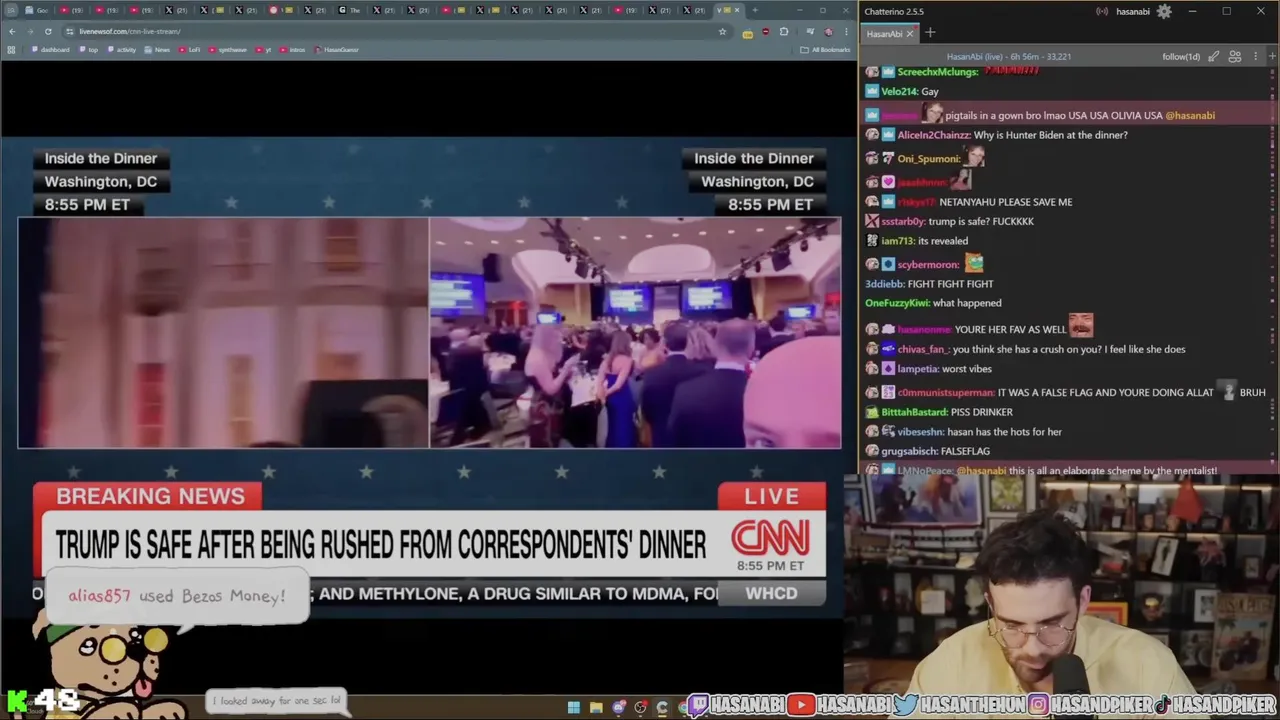
Task: Click the ssstarb0y username in chat
Action: point(903,221)
